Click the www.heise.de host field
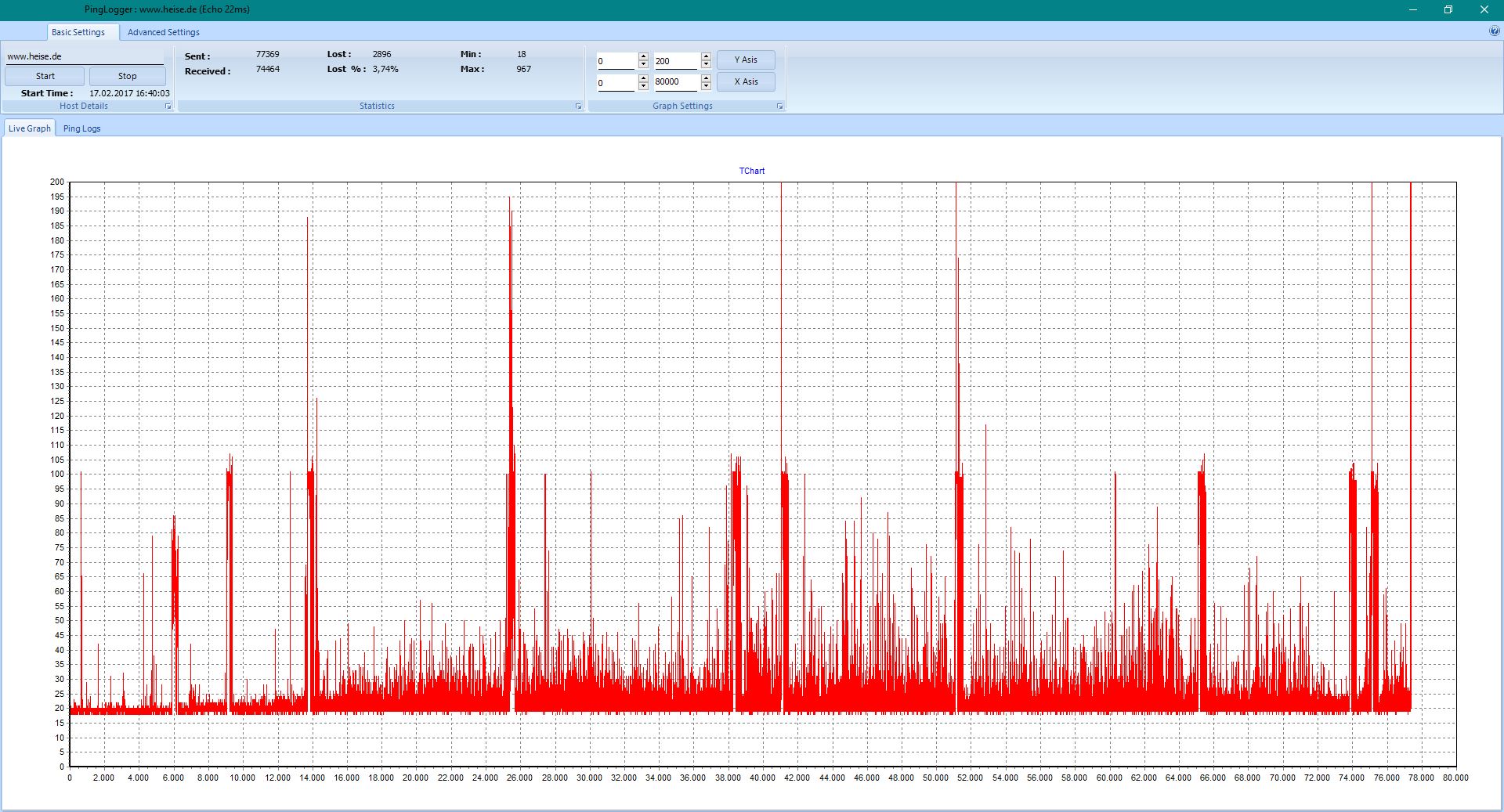1504x812 pixels. (x=85, y=56)
